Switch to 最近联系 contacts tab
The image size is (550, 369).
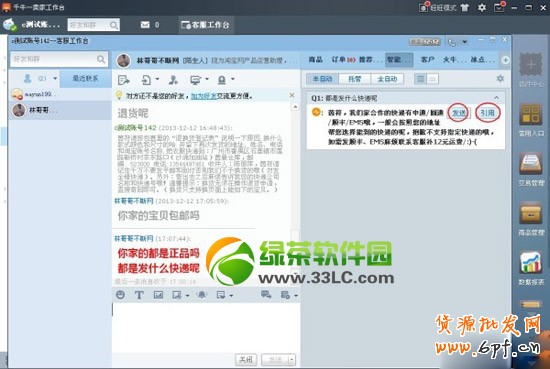tap(85, 79)
